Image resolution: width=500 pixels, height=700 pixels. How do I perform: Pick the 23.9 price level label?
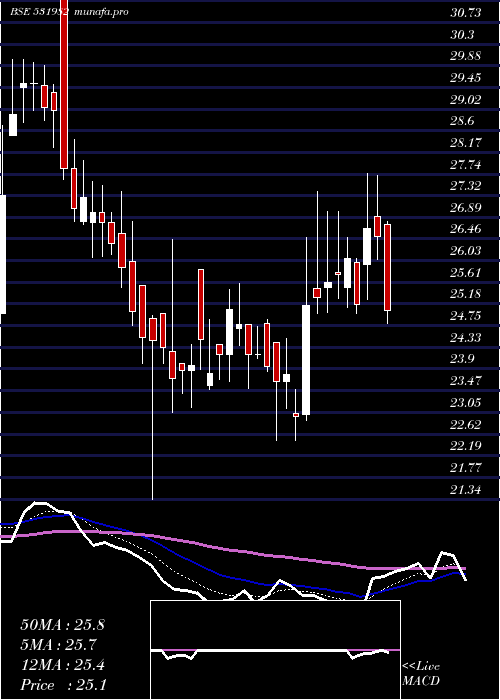[x=462, y=359]
